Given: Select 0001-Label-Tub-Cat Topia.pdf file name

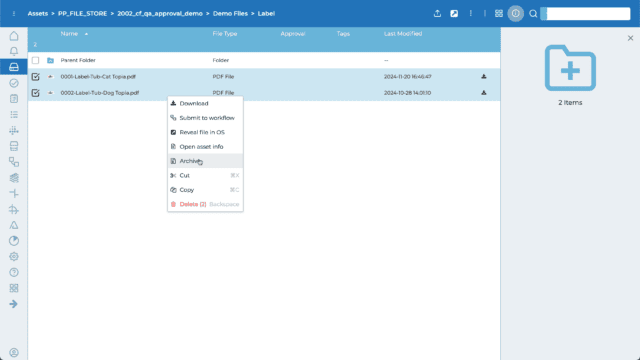Looking at the screenshot, I should [98, 77].
